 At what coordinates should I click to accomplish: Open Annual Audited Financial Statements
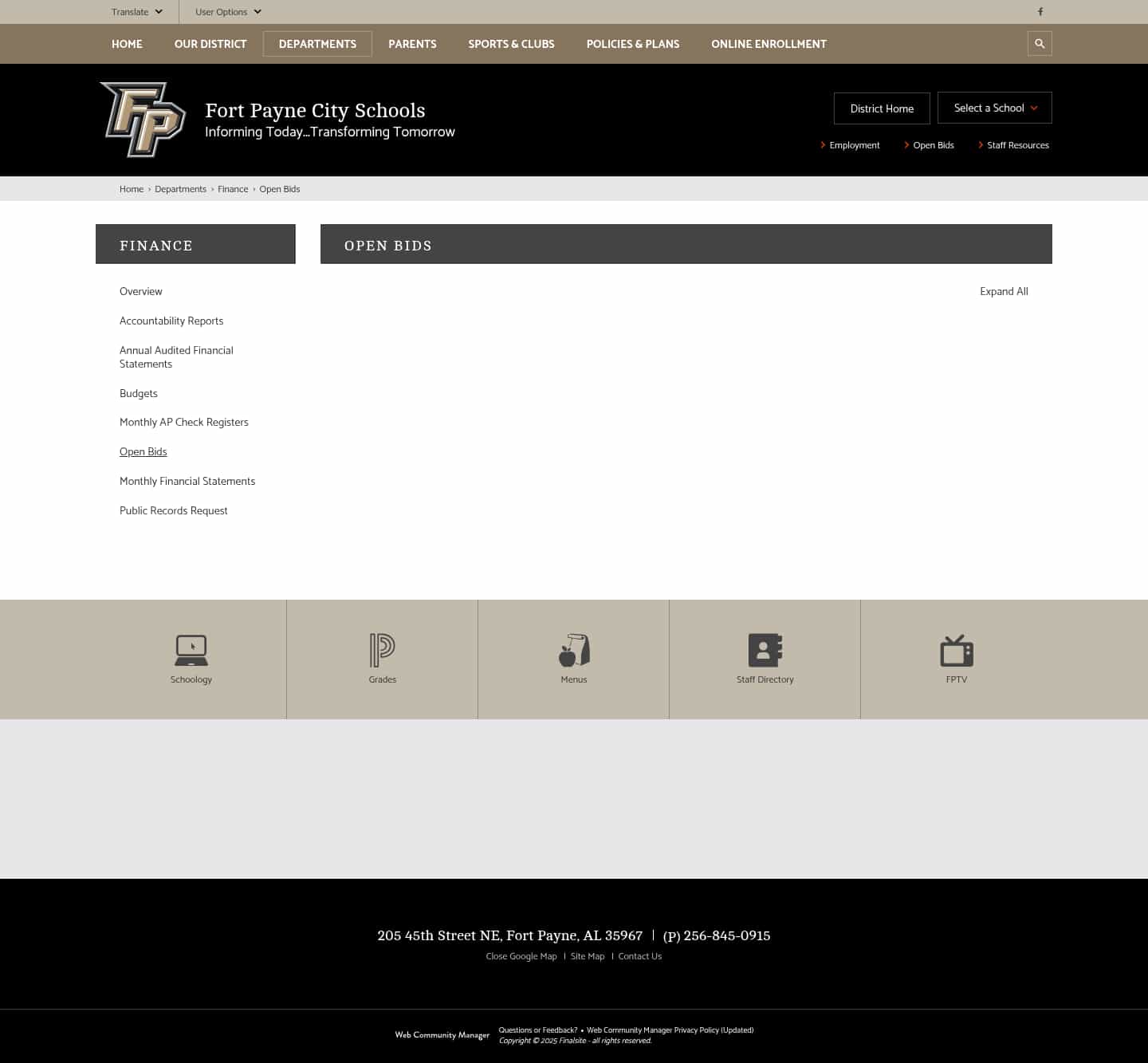click(x=176, y=357)
